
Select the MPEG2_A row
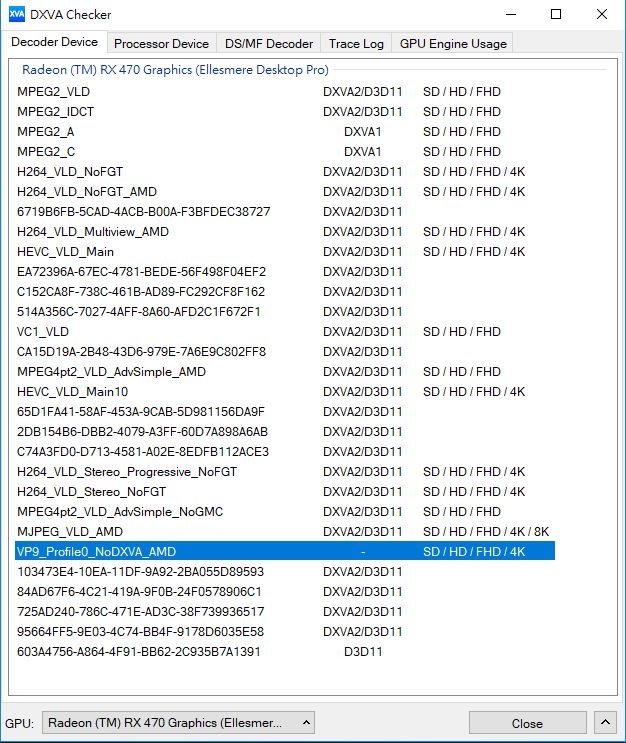click(x=285, y=132)
